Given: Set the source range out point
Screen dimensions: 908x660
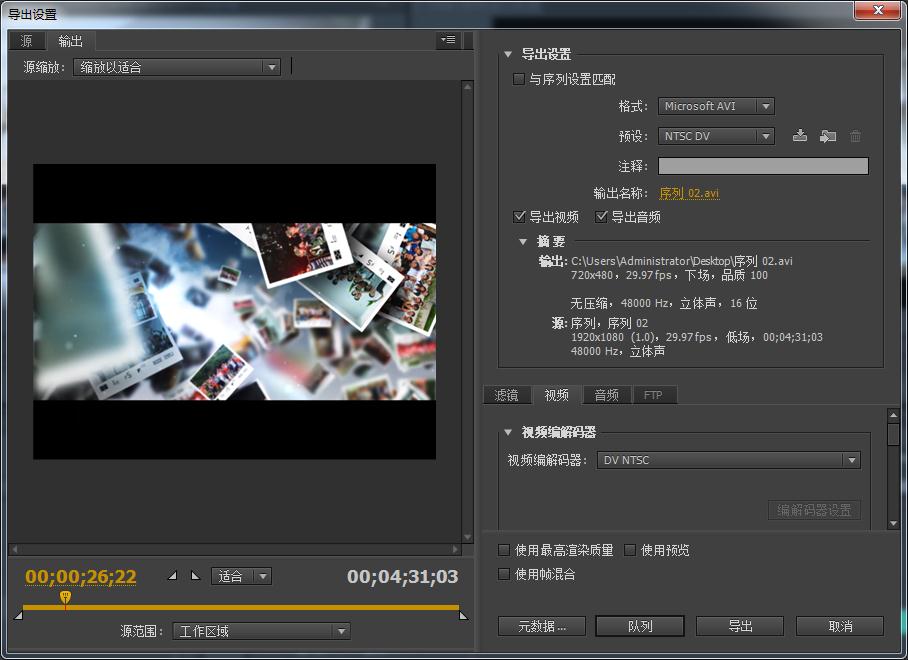Looking at the screenshot, I should [x=196, y=576].
